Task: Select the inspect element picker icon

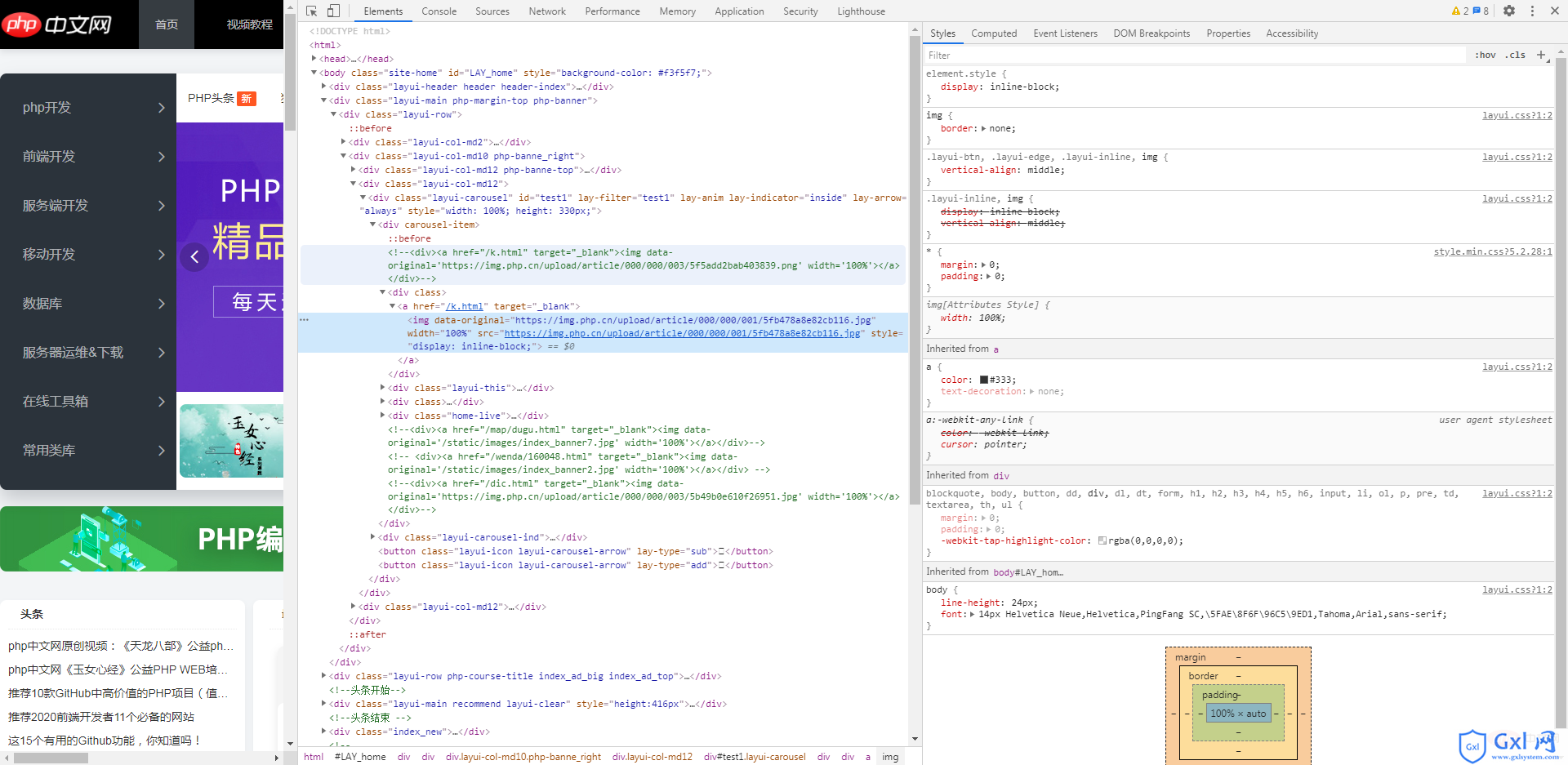Action: point(312,11)
